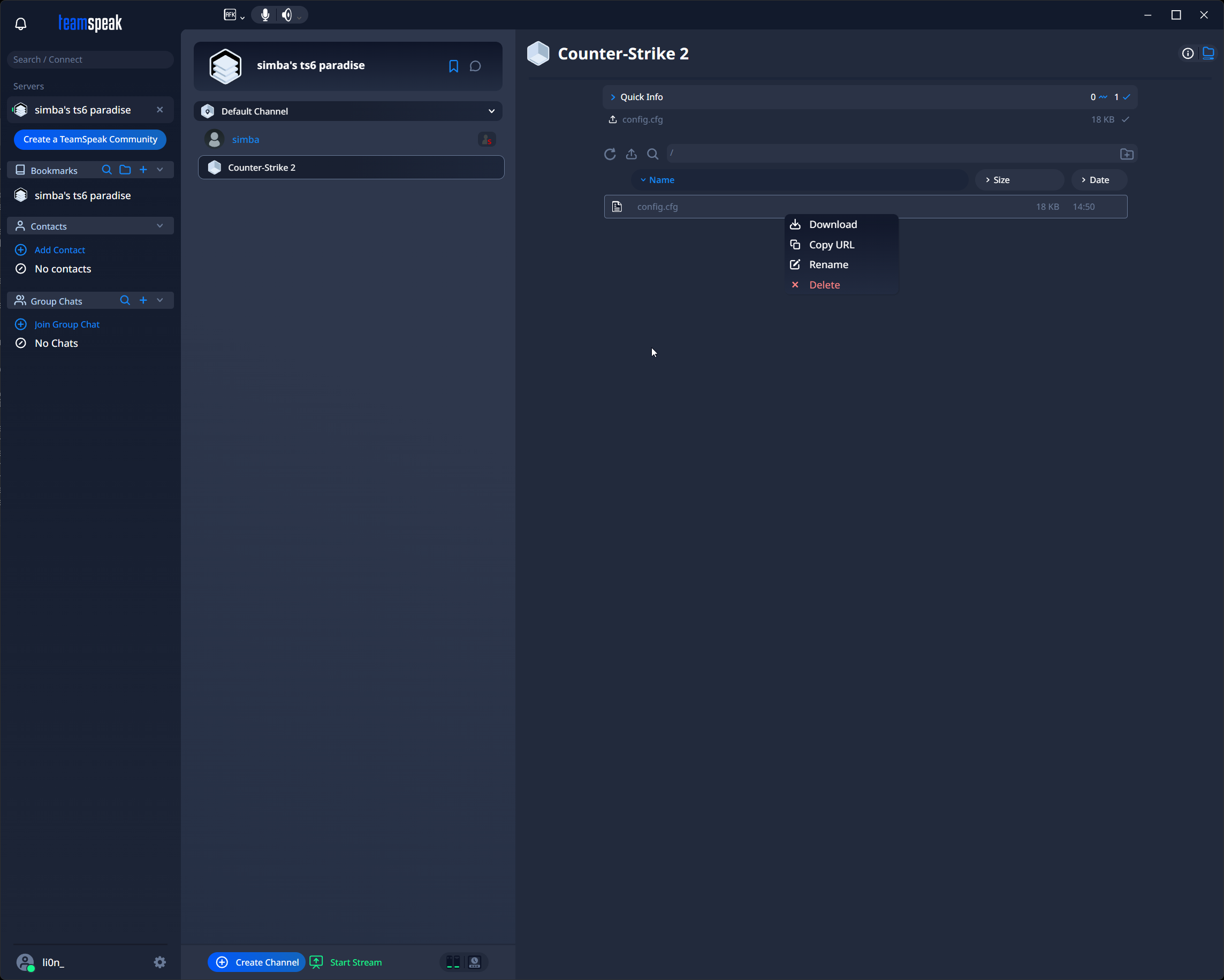The width and height of the screenshot is (1224, 980).
Task: Click the active transfers count 0
Action: click(x=1093, y=97)
